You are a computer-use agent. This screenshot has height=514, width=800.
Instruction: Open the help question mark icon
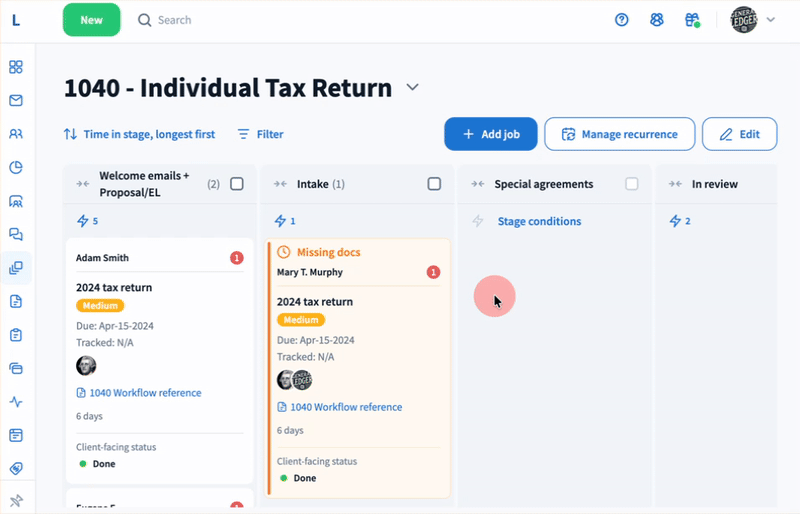coord(622,20)
